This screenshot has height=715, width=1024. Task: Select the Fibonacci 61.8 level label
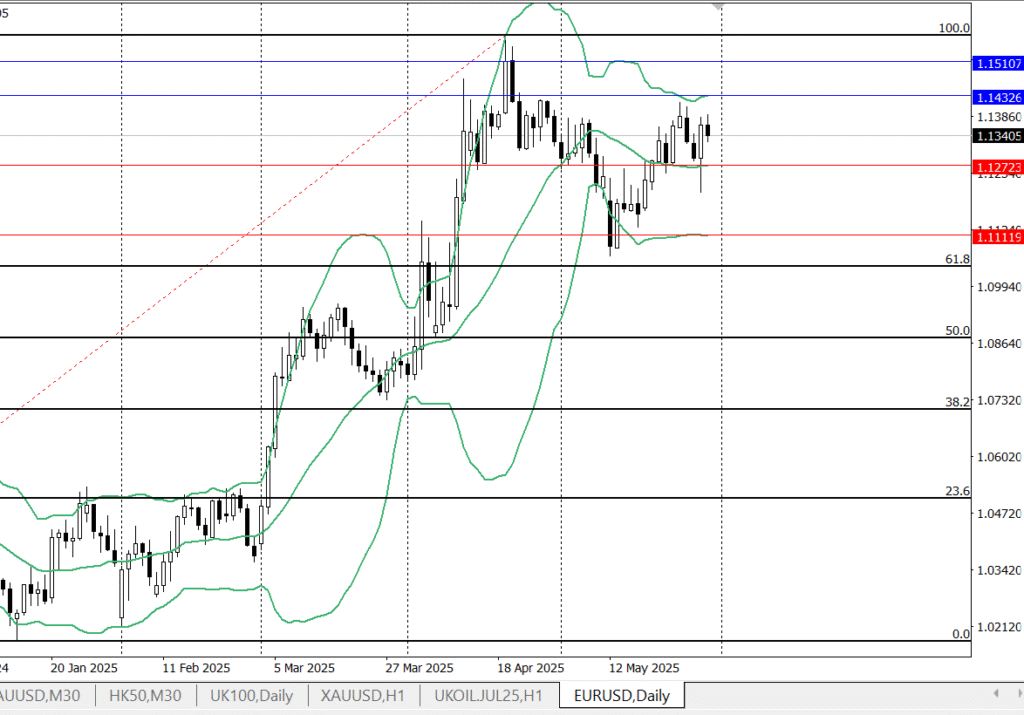[957, 259]
